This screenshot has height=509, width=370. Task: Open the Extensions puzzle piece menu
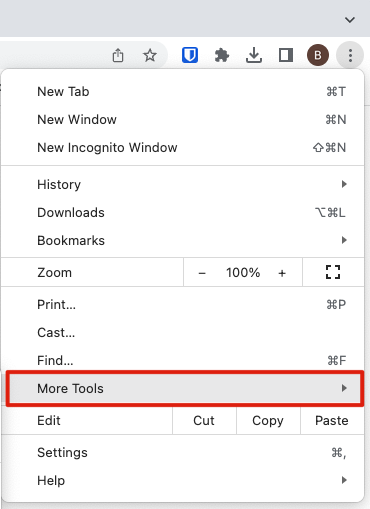pos(222,55)
